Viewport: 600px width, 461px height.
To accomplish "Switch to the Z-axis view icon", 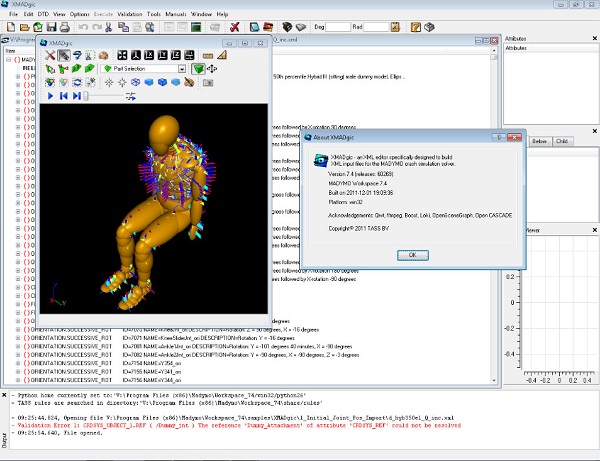I will coord(176,55).
